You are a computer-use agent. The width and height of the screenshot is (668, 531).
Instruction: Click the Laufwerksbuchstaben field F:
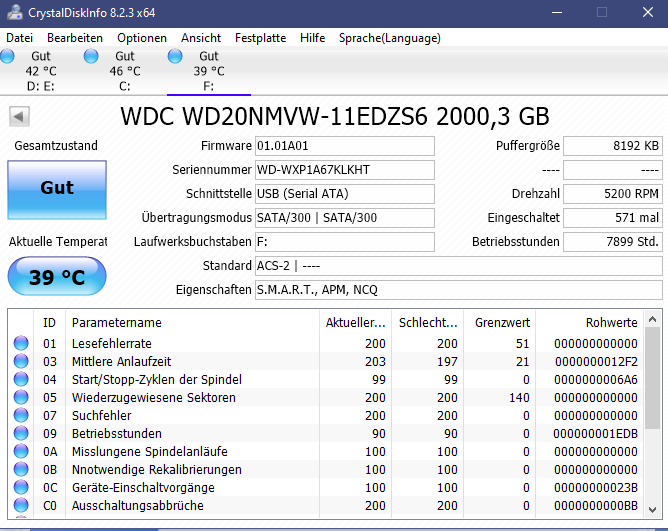(x=345, y=242)
